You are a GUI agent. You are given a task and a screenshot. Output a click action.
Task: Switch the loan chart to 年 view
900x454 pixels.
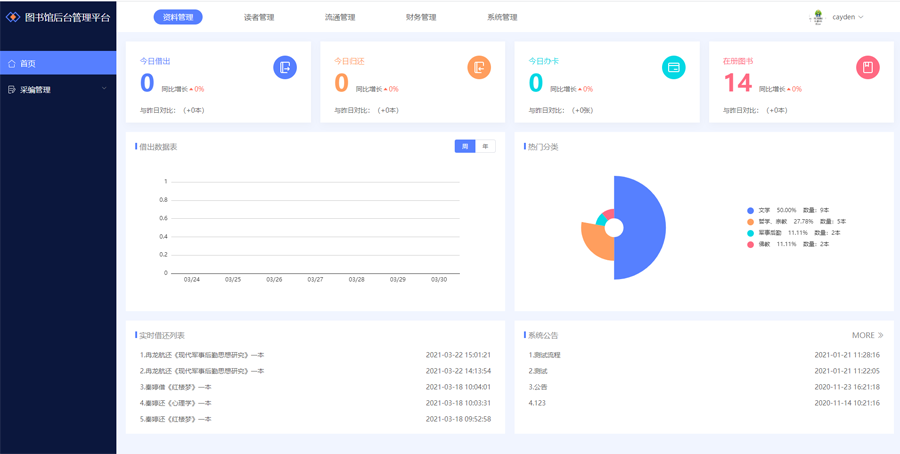(485, 146)
